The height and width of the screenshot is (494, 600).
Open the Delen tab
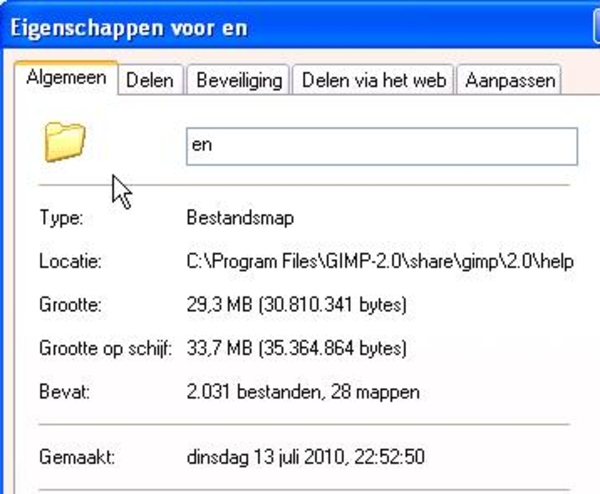[x=150, y=81]
